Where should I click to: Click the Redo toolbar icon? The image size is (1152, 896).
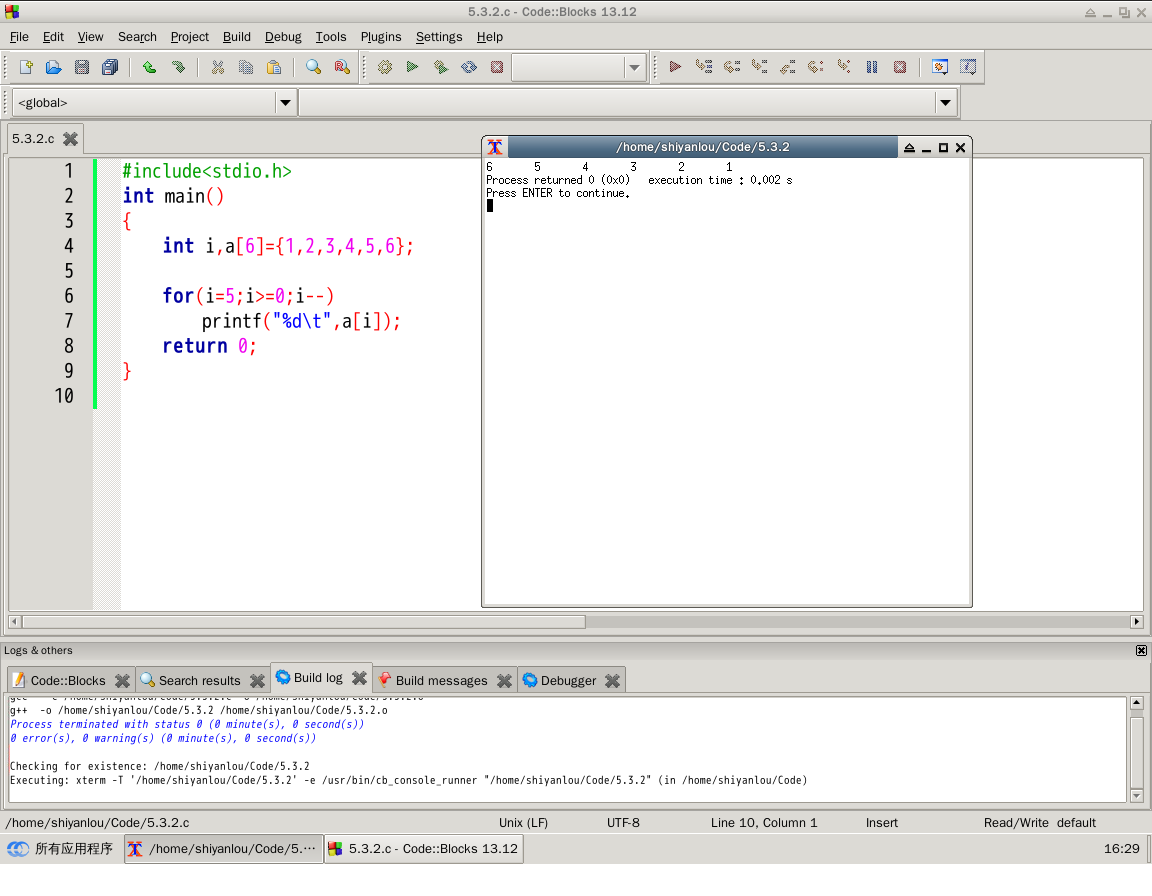pyautogui.click(x=178, y=68)
